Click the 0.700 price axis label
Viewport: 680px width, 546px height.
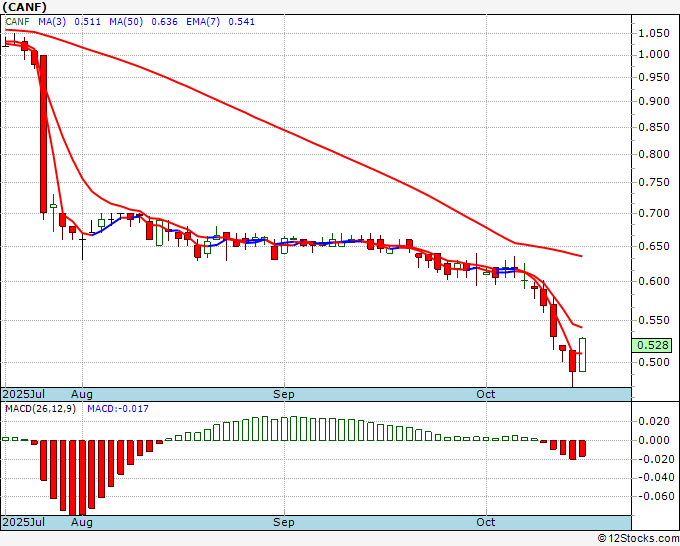coord(654,213)
